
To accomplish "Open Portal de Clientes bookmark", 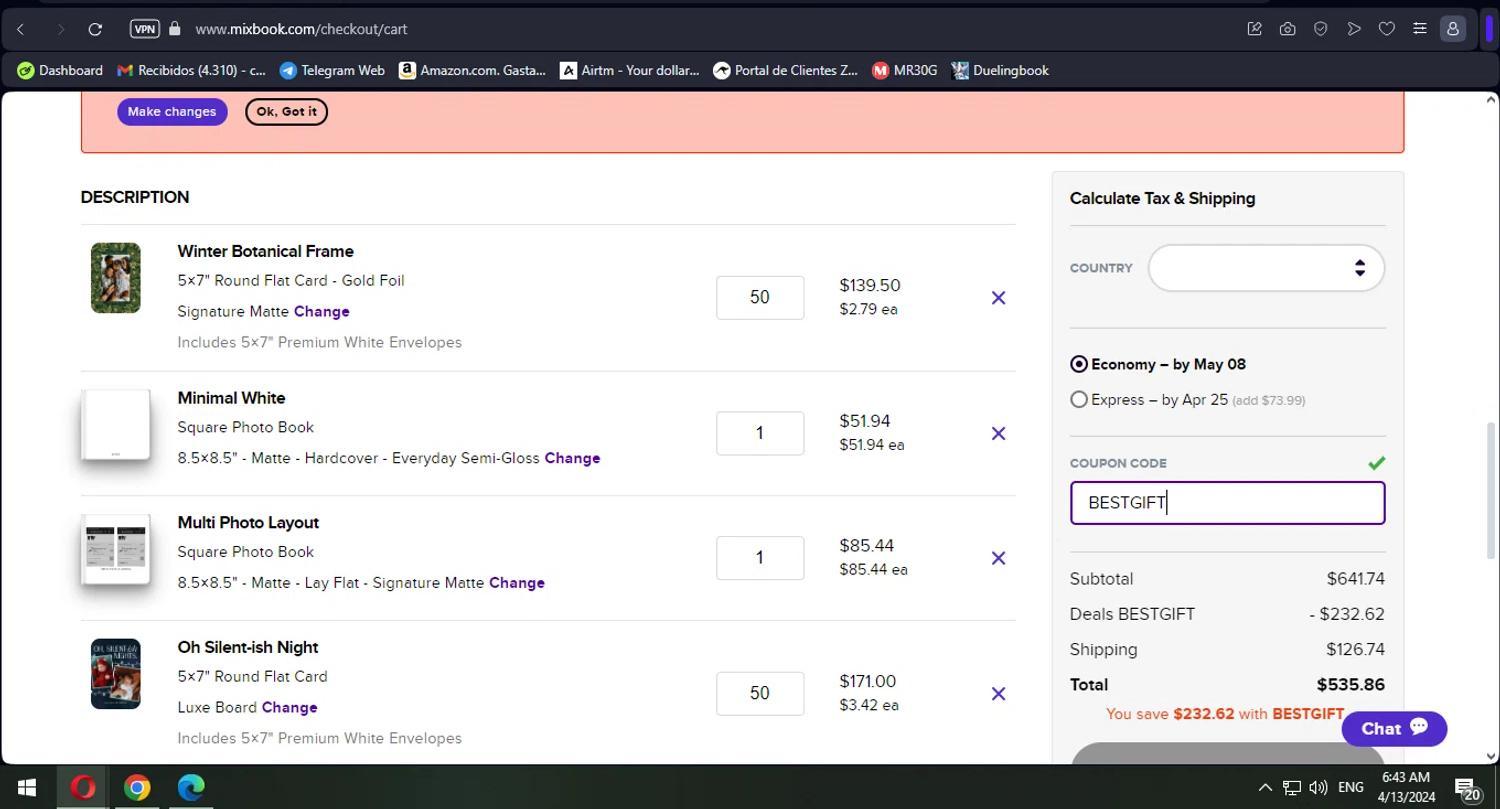I will point(785,70).
